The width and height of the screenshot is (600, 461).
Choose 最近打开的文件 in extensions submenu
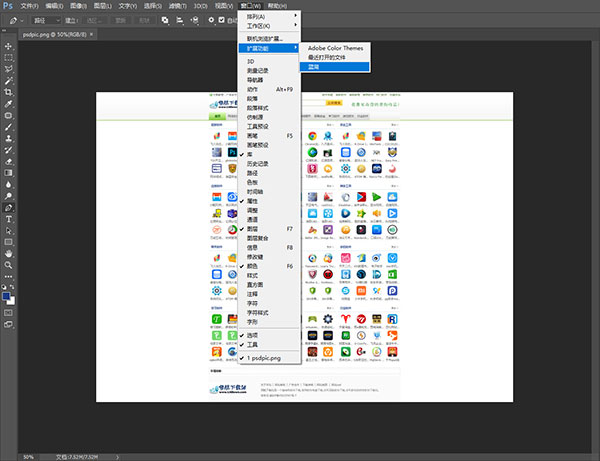[x=335, y=57]
